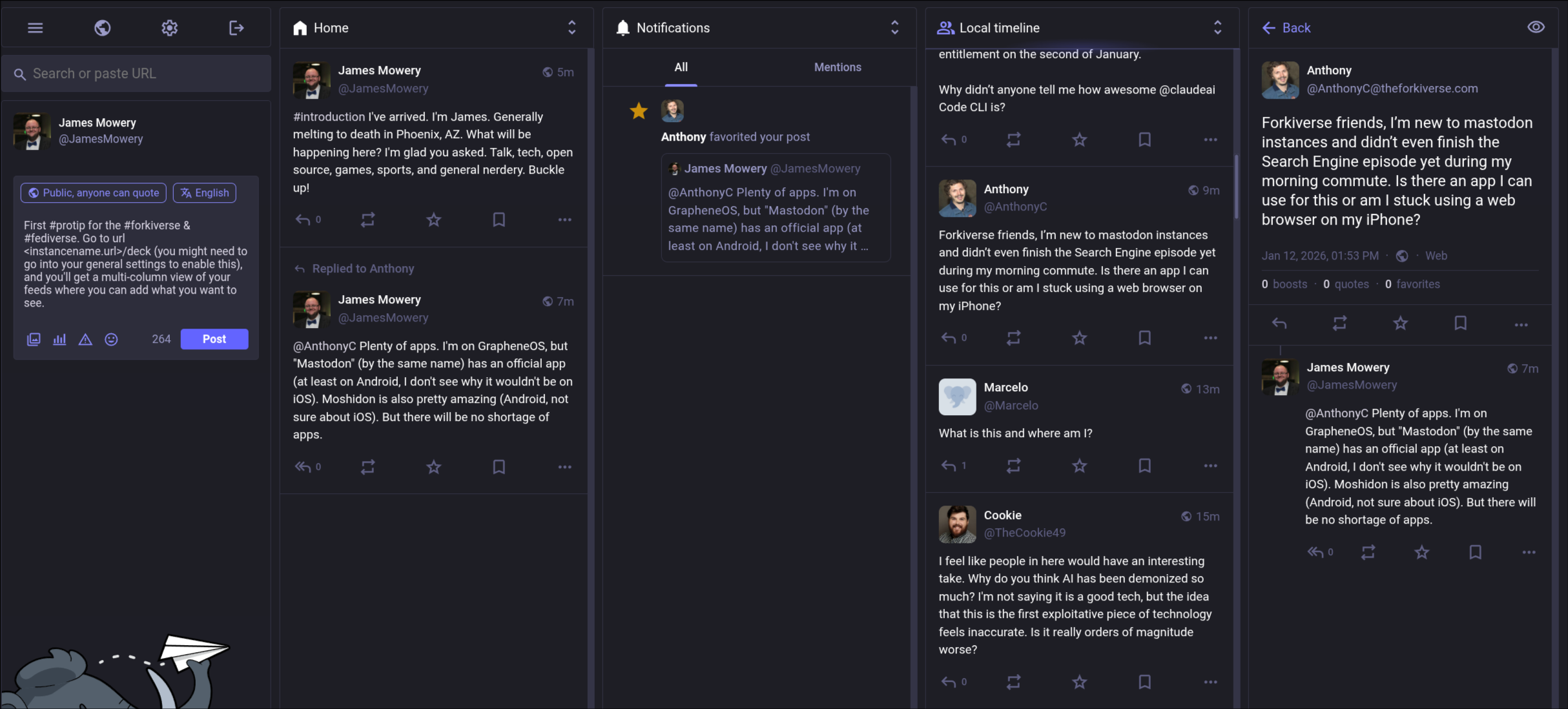Screen dimensions: 1568x709
Task: Open preferences via the gear icon
Action: 169,28
